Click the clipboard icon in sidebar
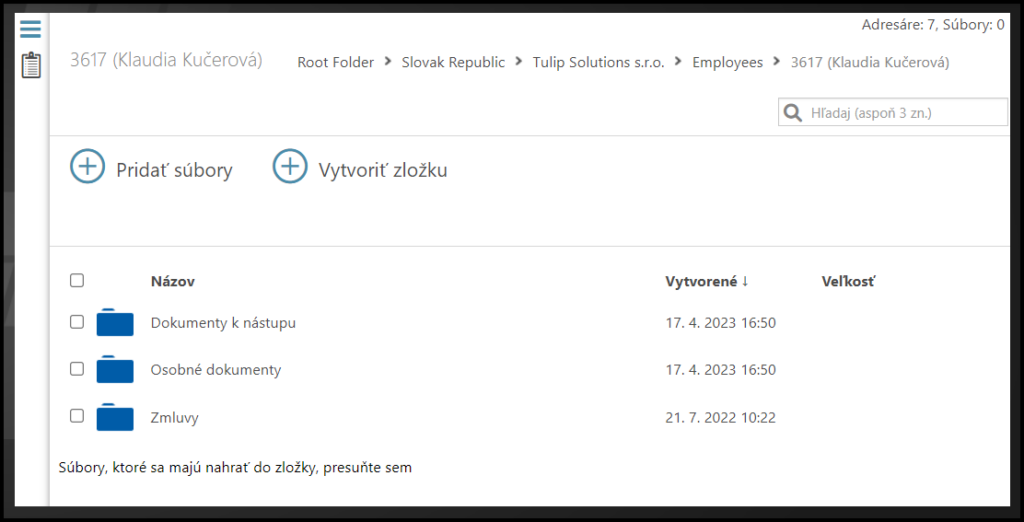This screenshot has width=1024, height=522. tap(31, 66)
